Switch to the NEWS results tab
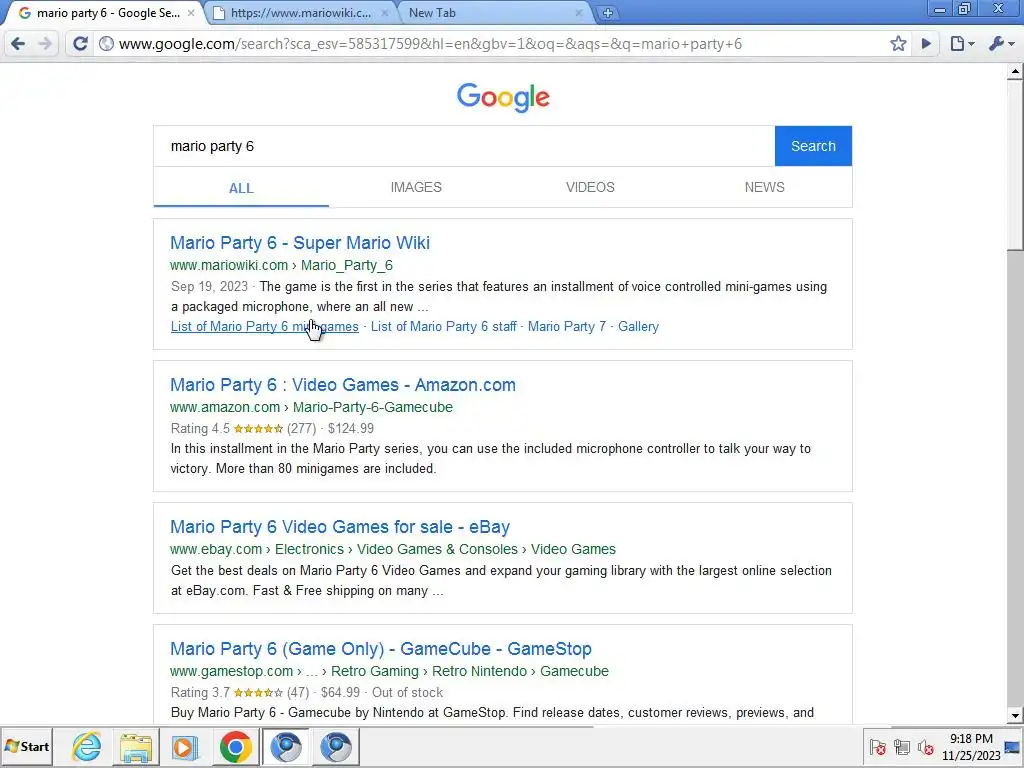The height and width of the screenshot is (768, 1024). coord(765,187)
